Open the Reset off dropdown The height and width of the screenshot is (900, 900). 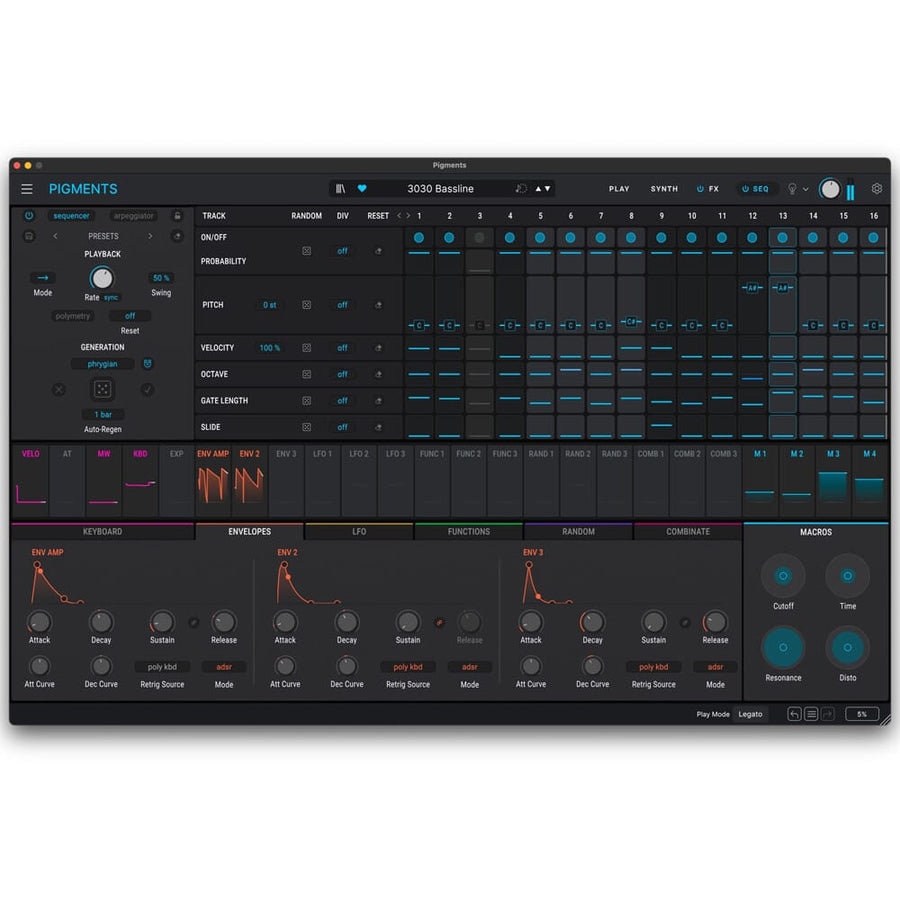point(130,316)
